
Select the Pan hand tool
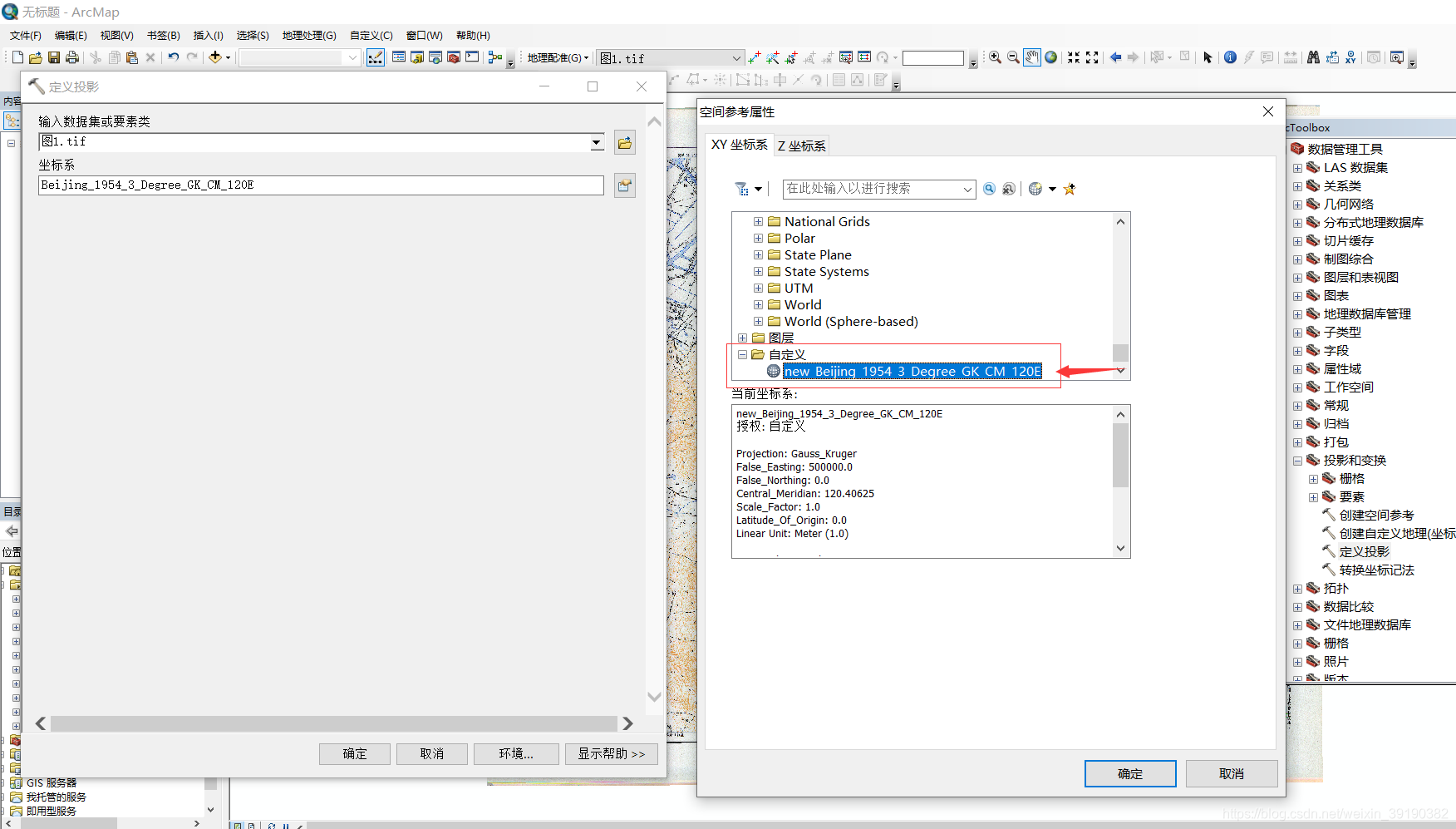[x=1031, y=57]
